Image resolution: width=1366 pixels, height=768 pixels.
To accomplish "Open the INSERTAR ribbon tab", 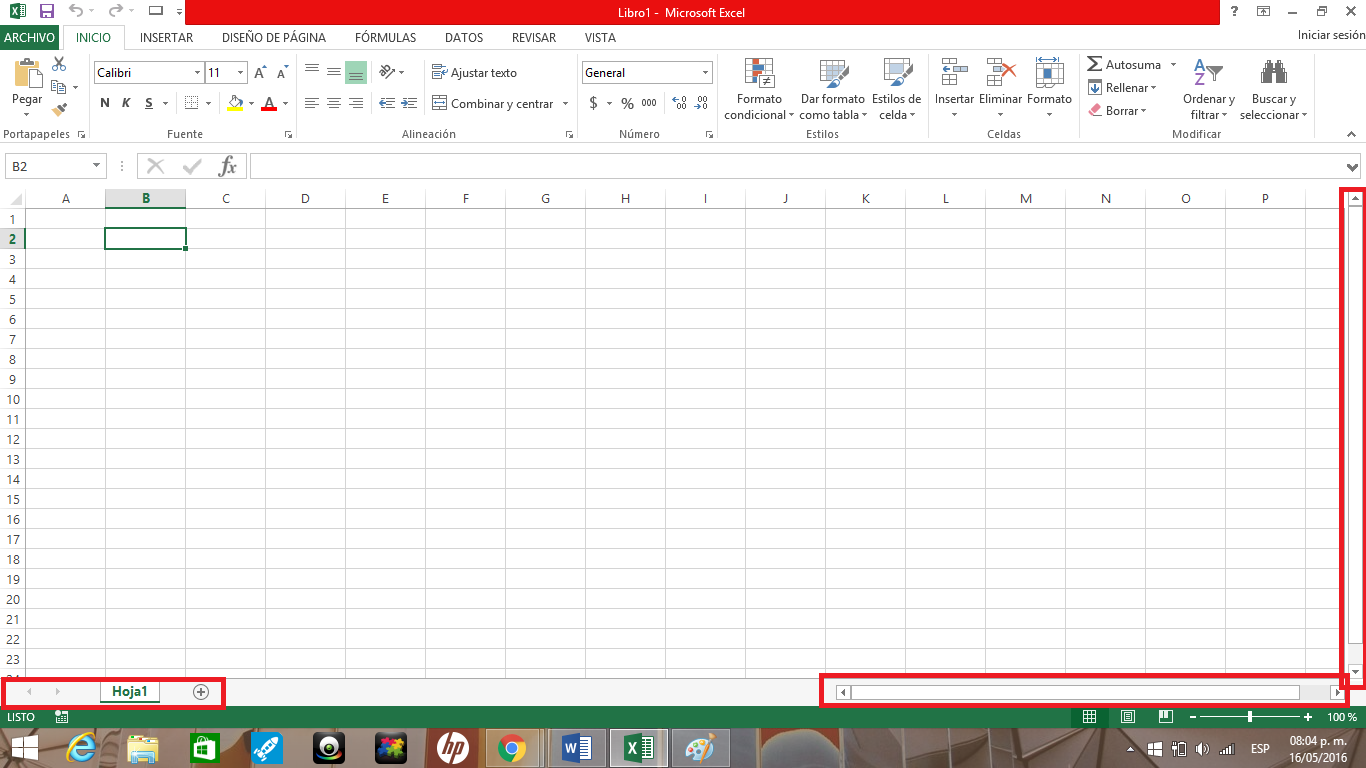I will pyautogui.click(x=166, y=37).
